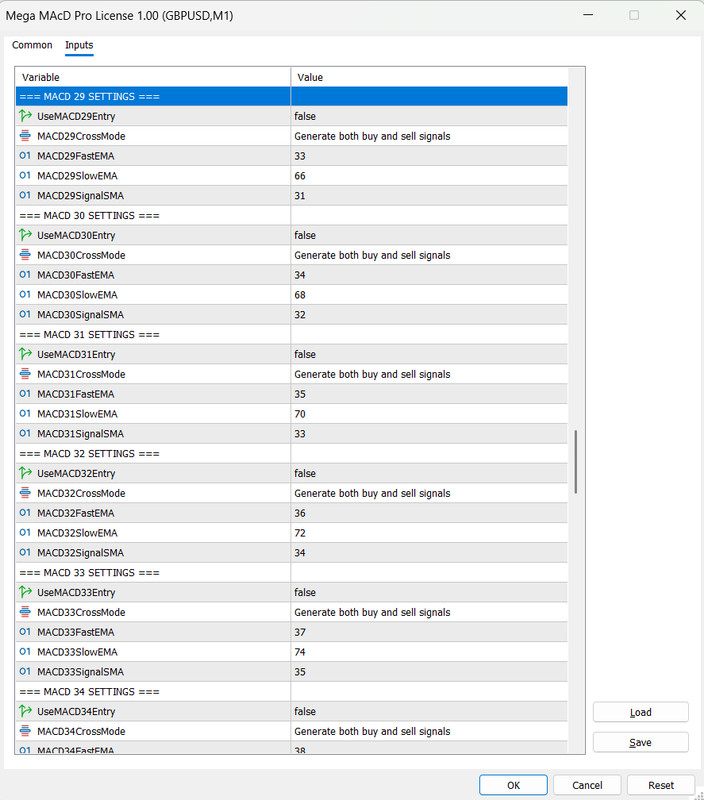Viewport: 704px width, 800px height.
Task: Click the enum icon beside MACD32CrossMode
Action: point(25,493)
